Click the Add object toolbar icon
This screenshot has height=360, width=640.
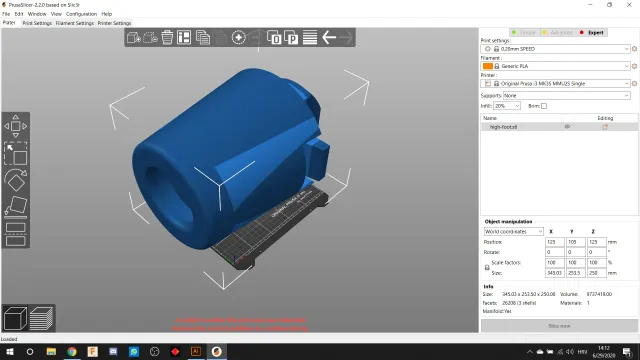pos(133,38)
